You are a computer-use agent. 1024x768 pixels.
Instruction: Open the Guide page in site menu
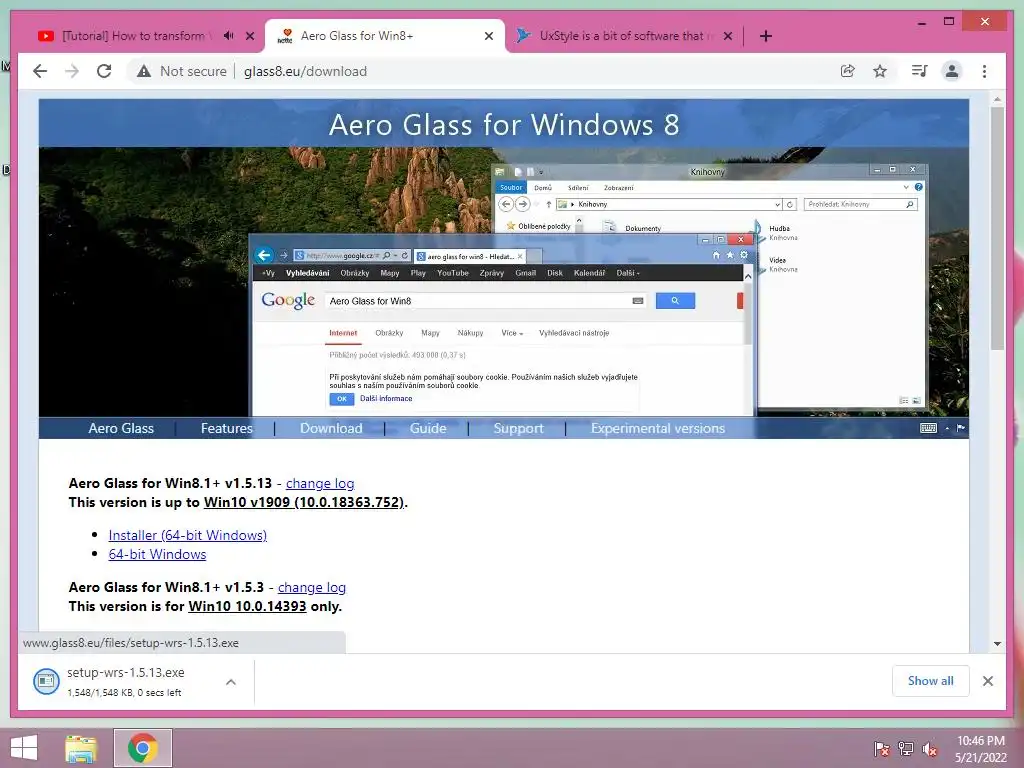point(428,428)
